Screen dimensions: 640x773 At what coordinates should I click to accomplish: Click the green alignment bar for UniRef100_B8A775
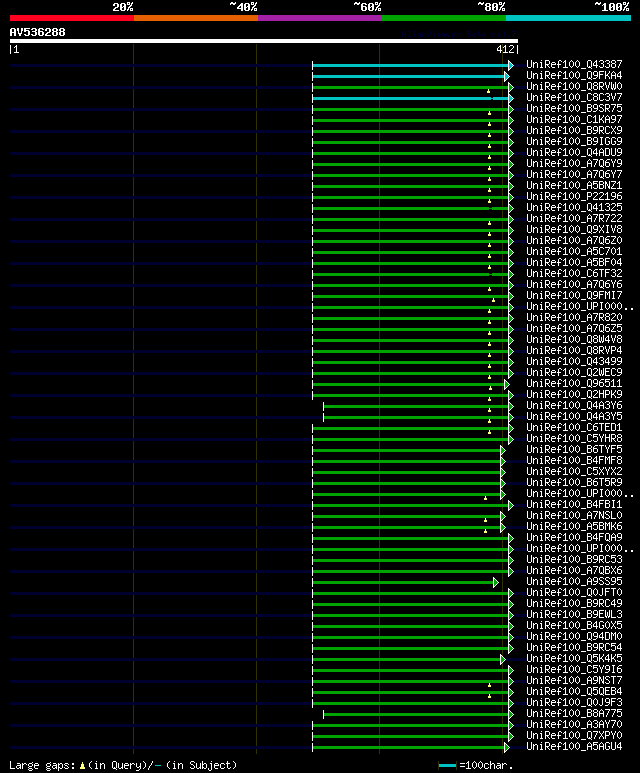[x=416, y=714]
